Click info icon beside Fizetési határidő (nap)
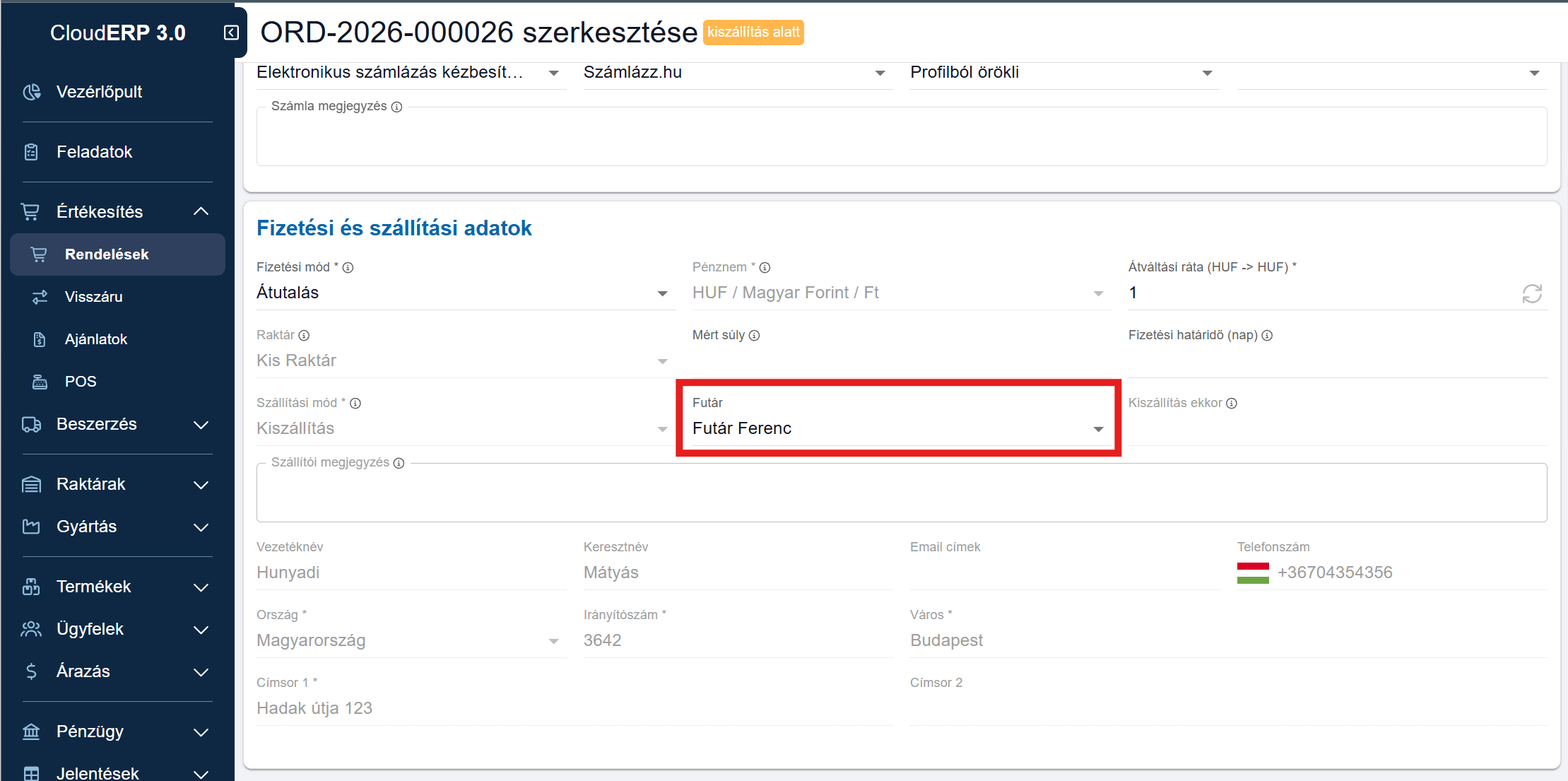The height and width of the screenshot is (781, 1568). (1267, 336)
